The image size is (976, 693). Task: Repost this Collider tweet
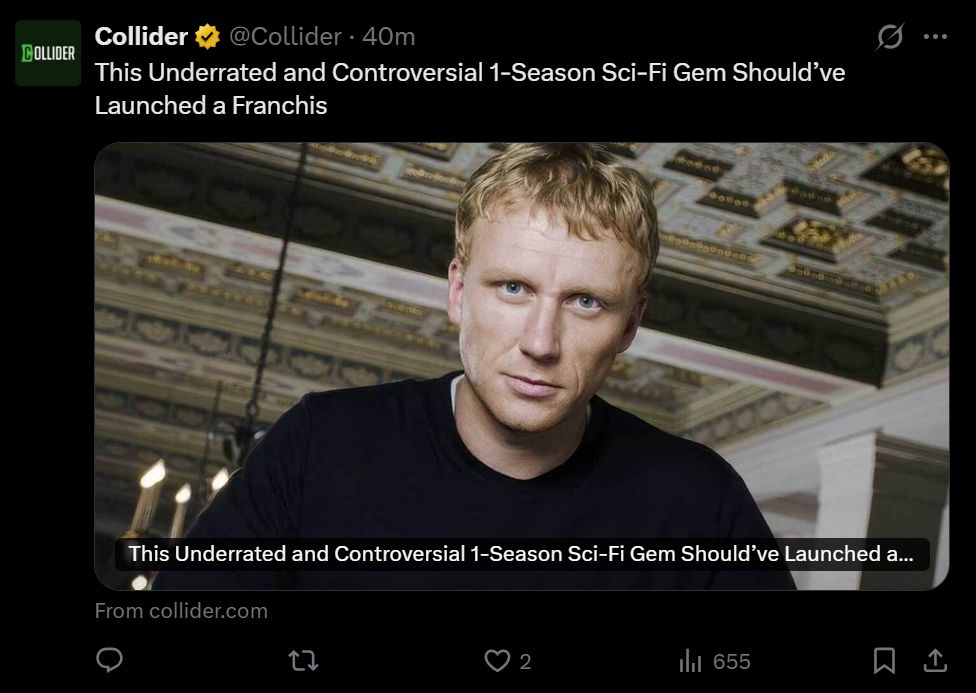point(304,661)
